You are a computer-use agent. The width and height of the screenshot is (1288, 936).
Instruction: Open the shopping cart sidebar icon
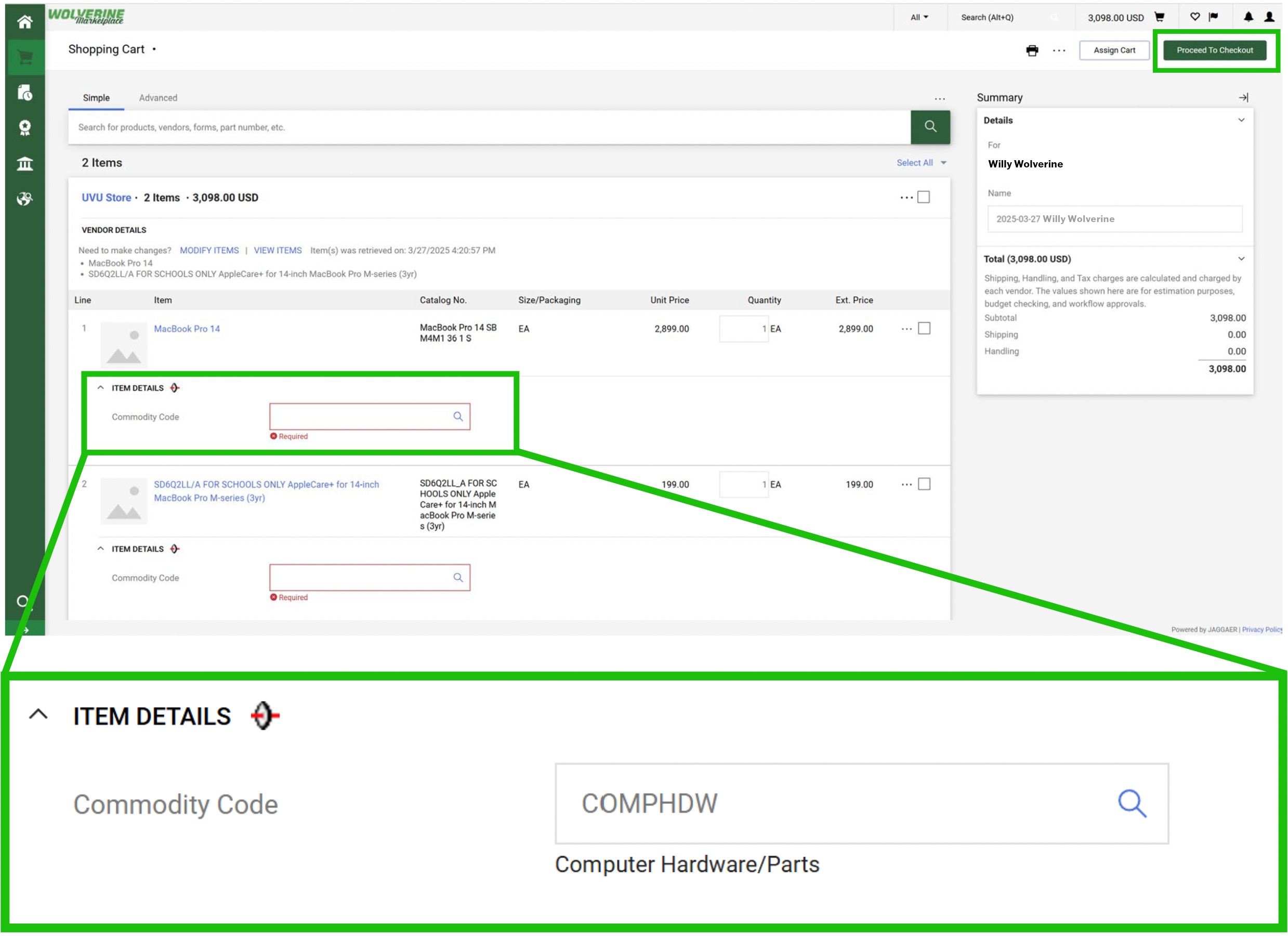click(x=24, y=57)
